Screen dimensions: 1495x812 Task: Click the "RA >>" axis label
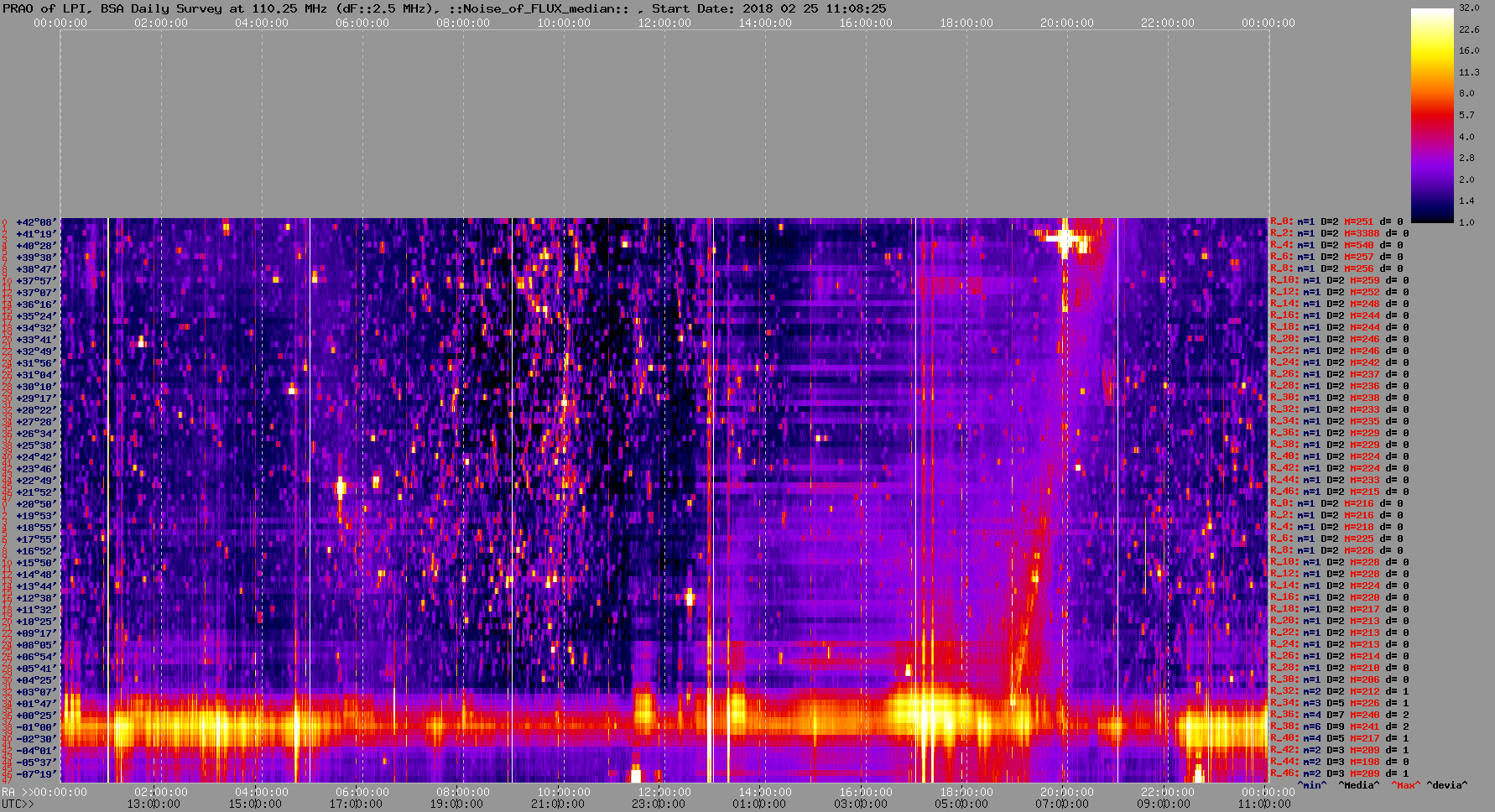tap(17, 793)
